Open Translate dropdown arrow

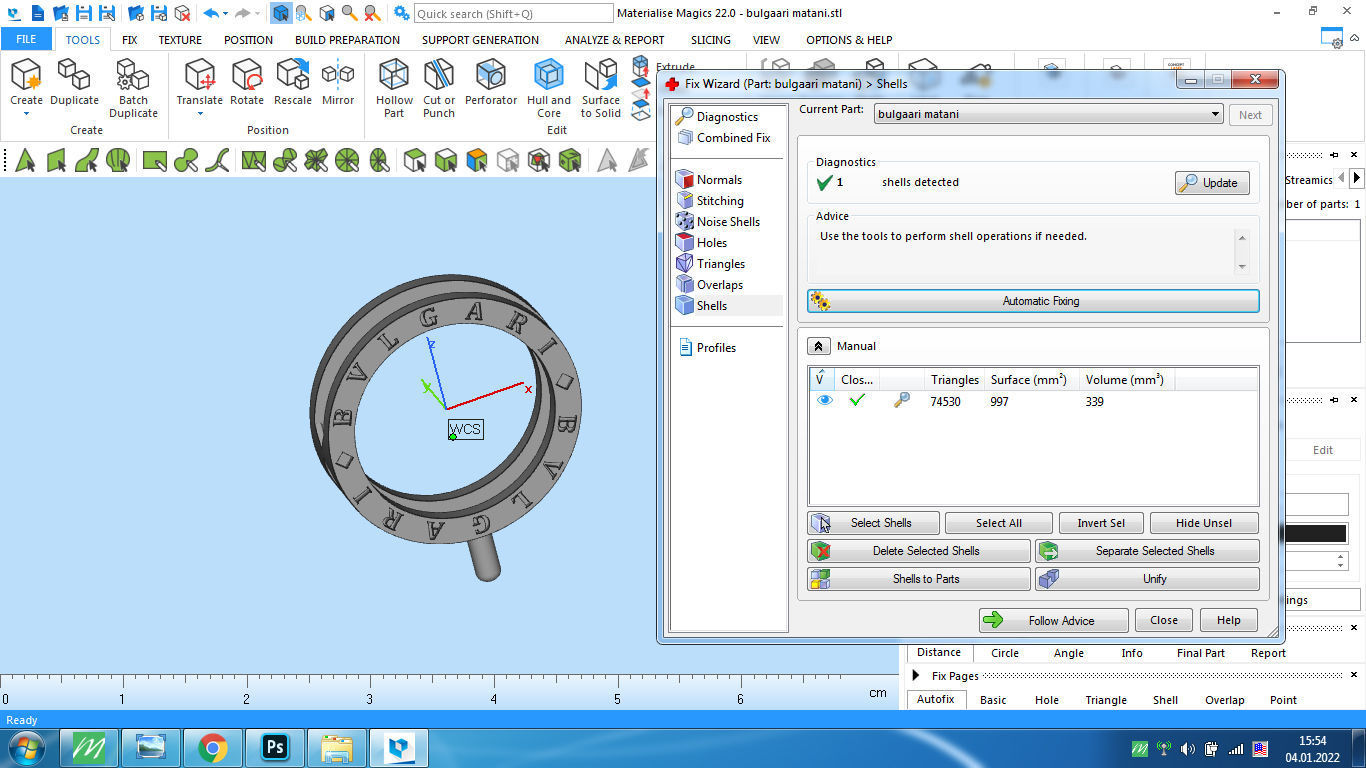200,114
